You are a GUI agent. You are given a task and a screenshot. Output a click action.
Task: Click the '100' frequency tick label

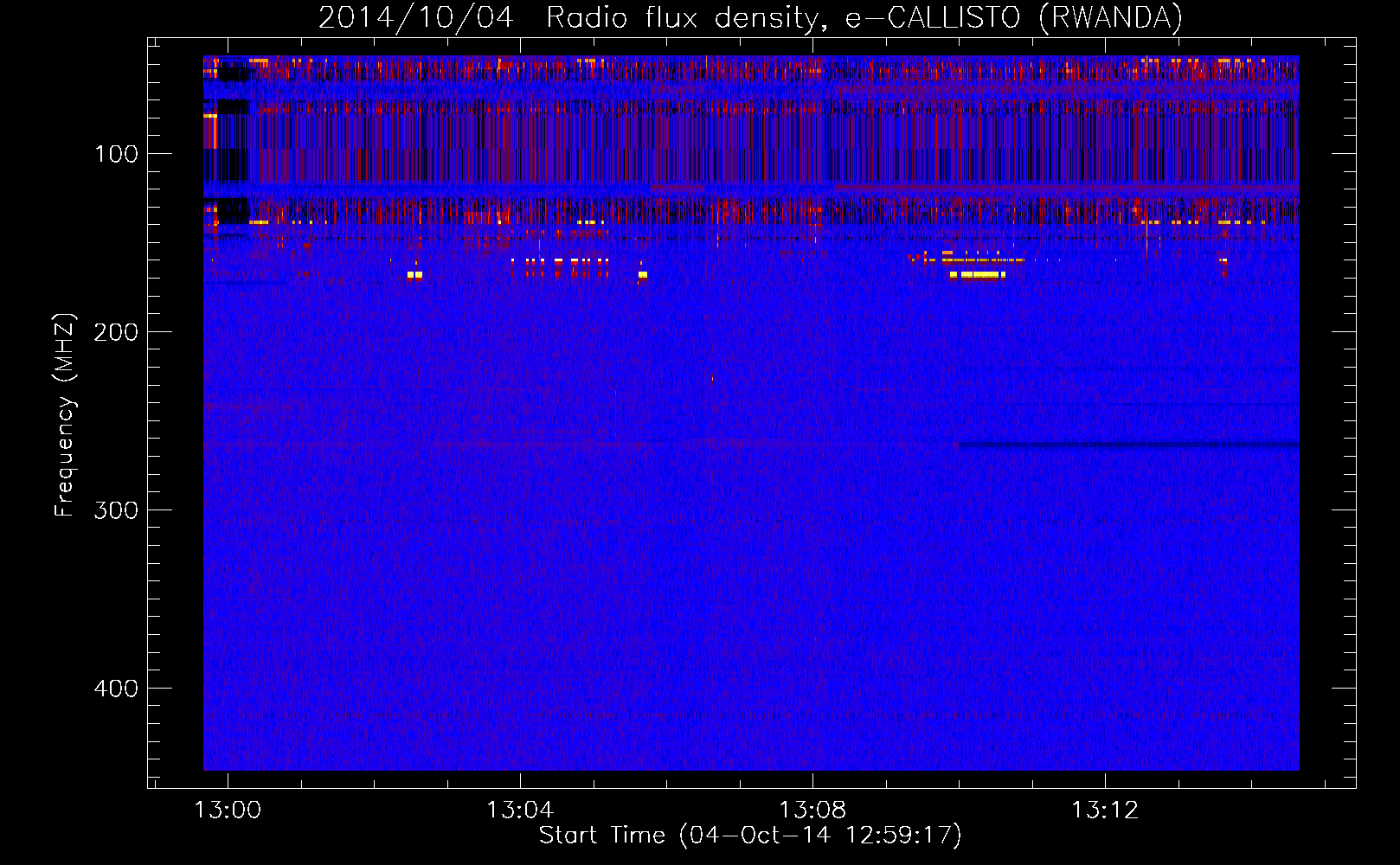pos(117,154)
